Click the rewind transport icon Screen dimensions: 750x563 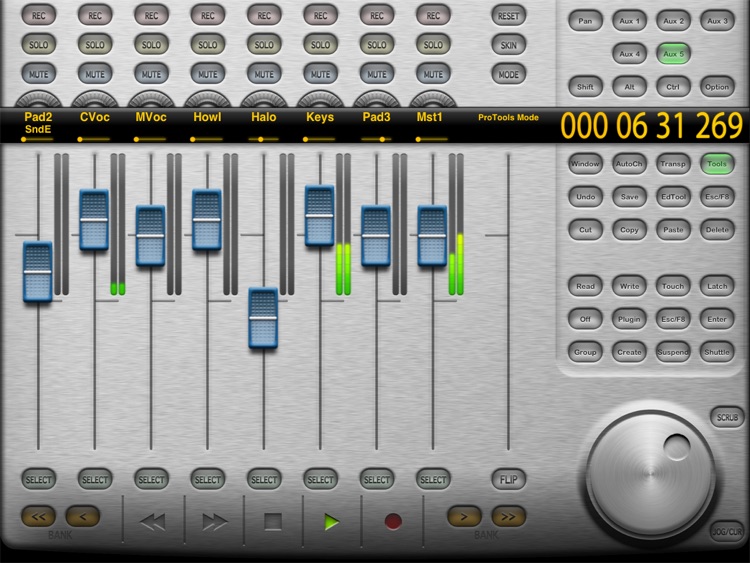coord(153,521)
